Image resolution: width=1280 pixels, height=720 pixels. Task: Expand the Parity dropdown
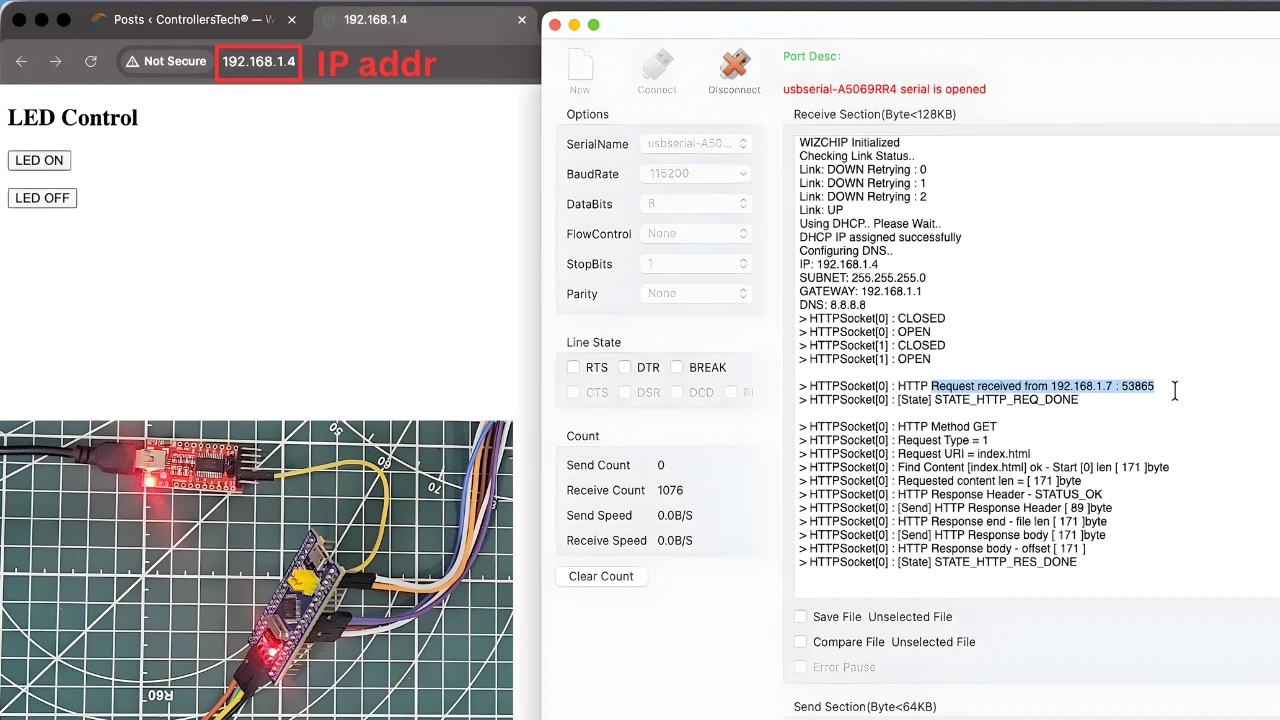pos(696,294)
